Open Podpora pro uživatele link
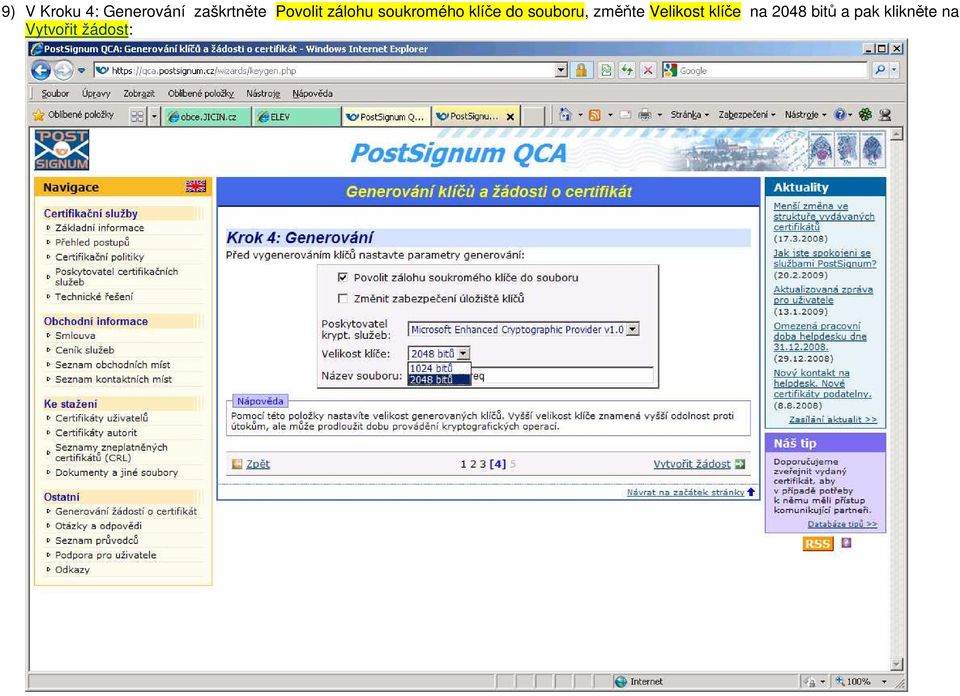The height and width of the screenshot is (696, 960). pyautogui.click(x=106, y=555)
